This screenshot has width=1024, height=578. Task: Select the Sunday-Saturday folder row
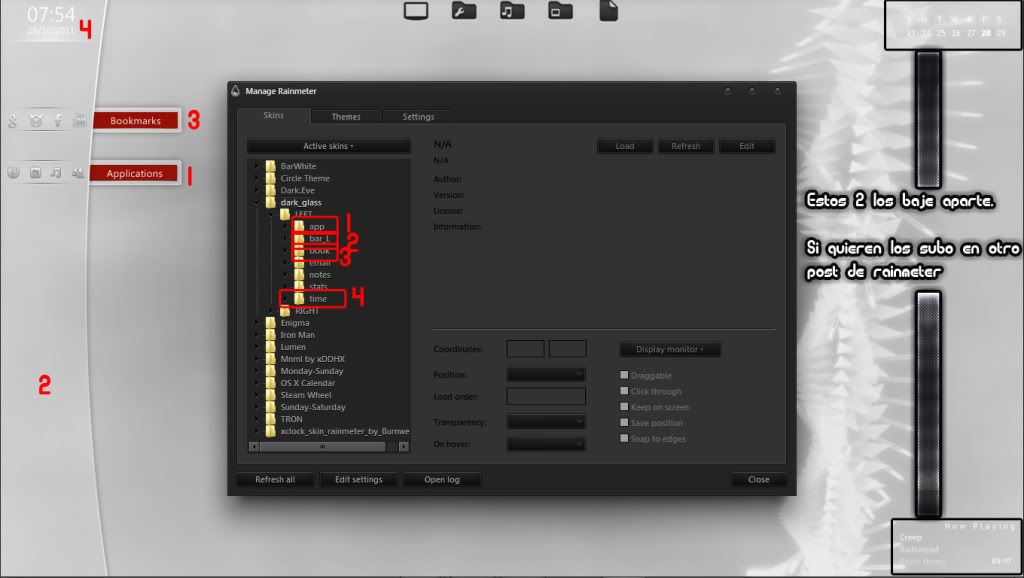tap(306, 407)
